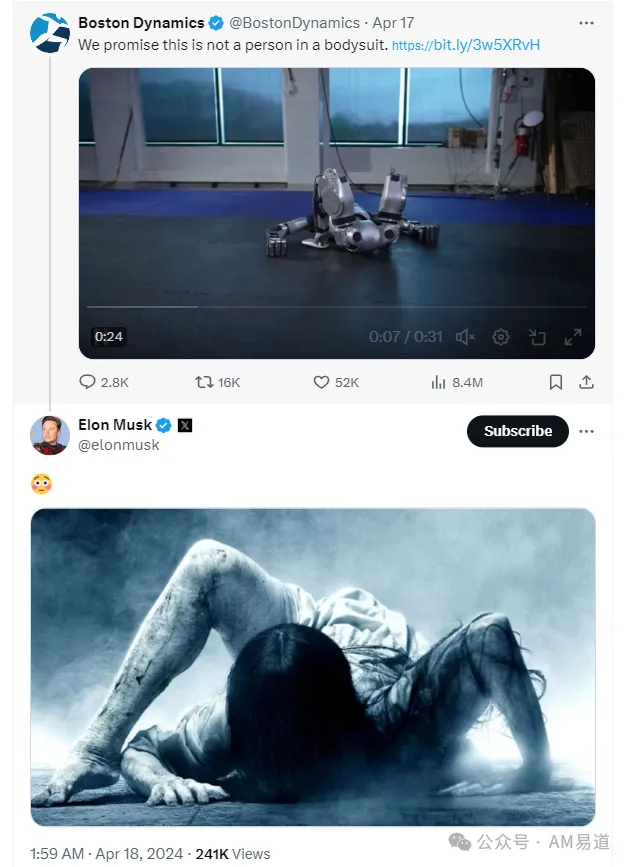Viewport: 630px width, 867px height.
Task: Open the horror movie image in Elon's reply
Action: tap(312, 667)
